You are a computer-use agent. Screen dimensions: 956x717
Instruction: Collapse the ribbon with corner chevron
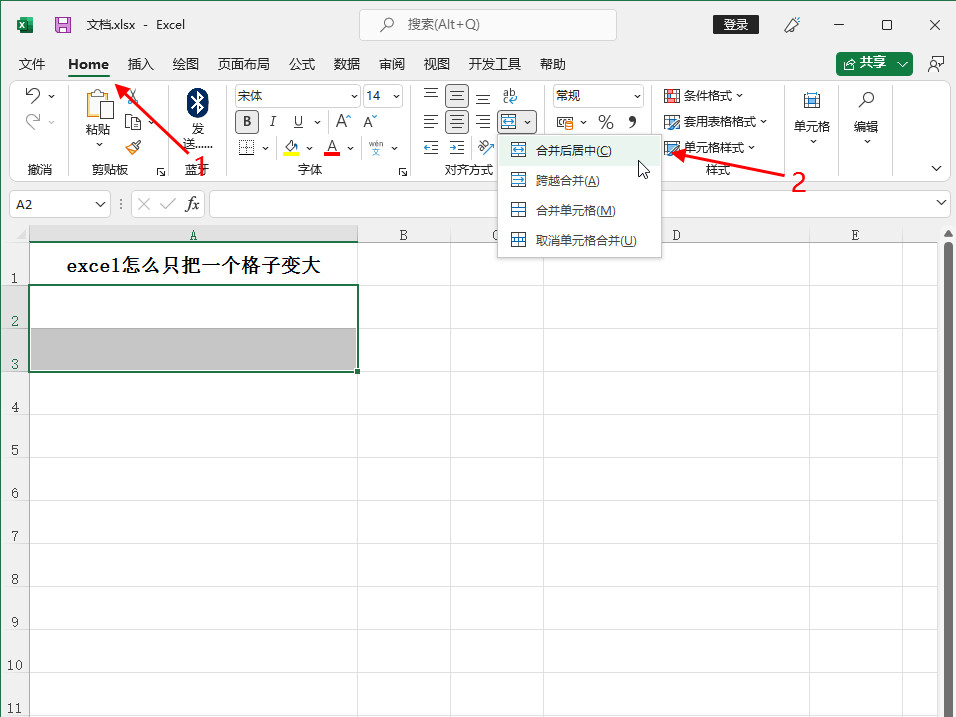point(936,168)
